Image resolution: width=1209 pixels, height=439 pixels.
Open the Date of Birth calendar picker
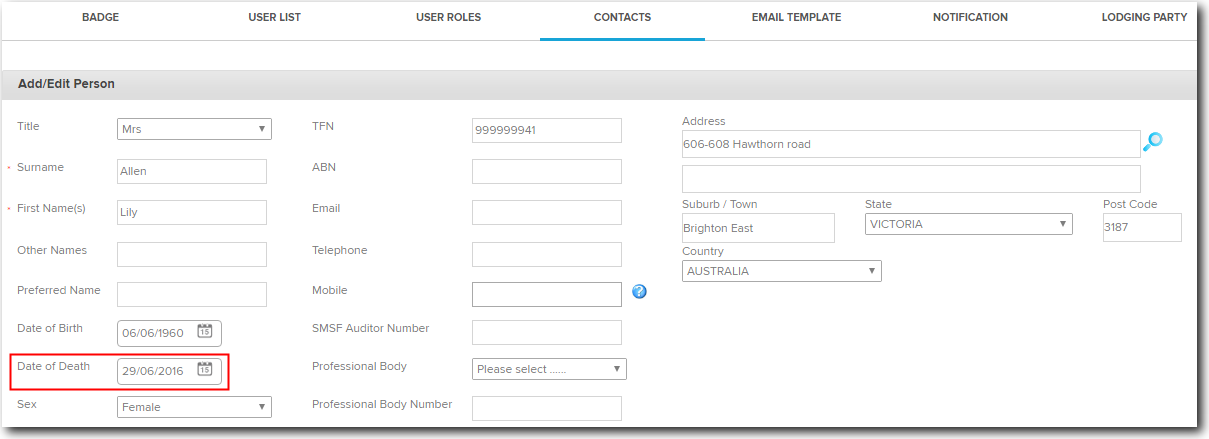click(x=205, y=332)
